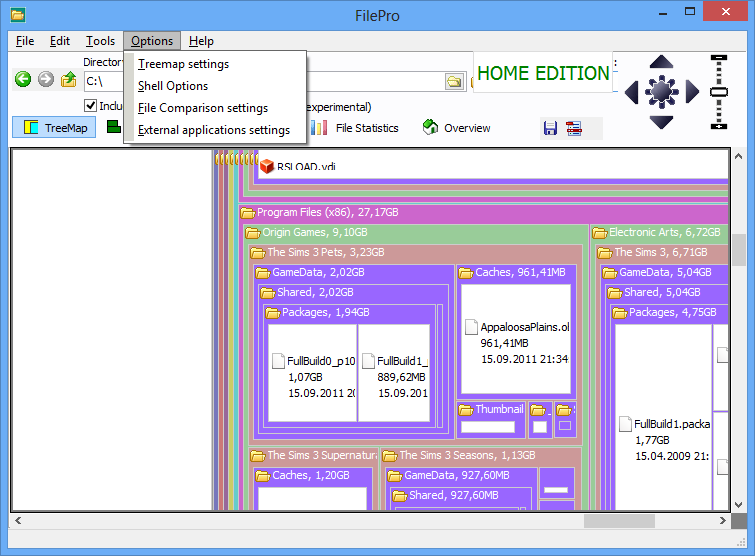Viewport: 755px width, 556px height.
Task: Open External applications settings entry
Action: click(215, 130)
